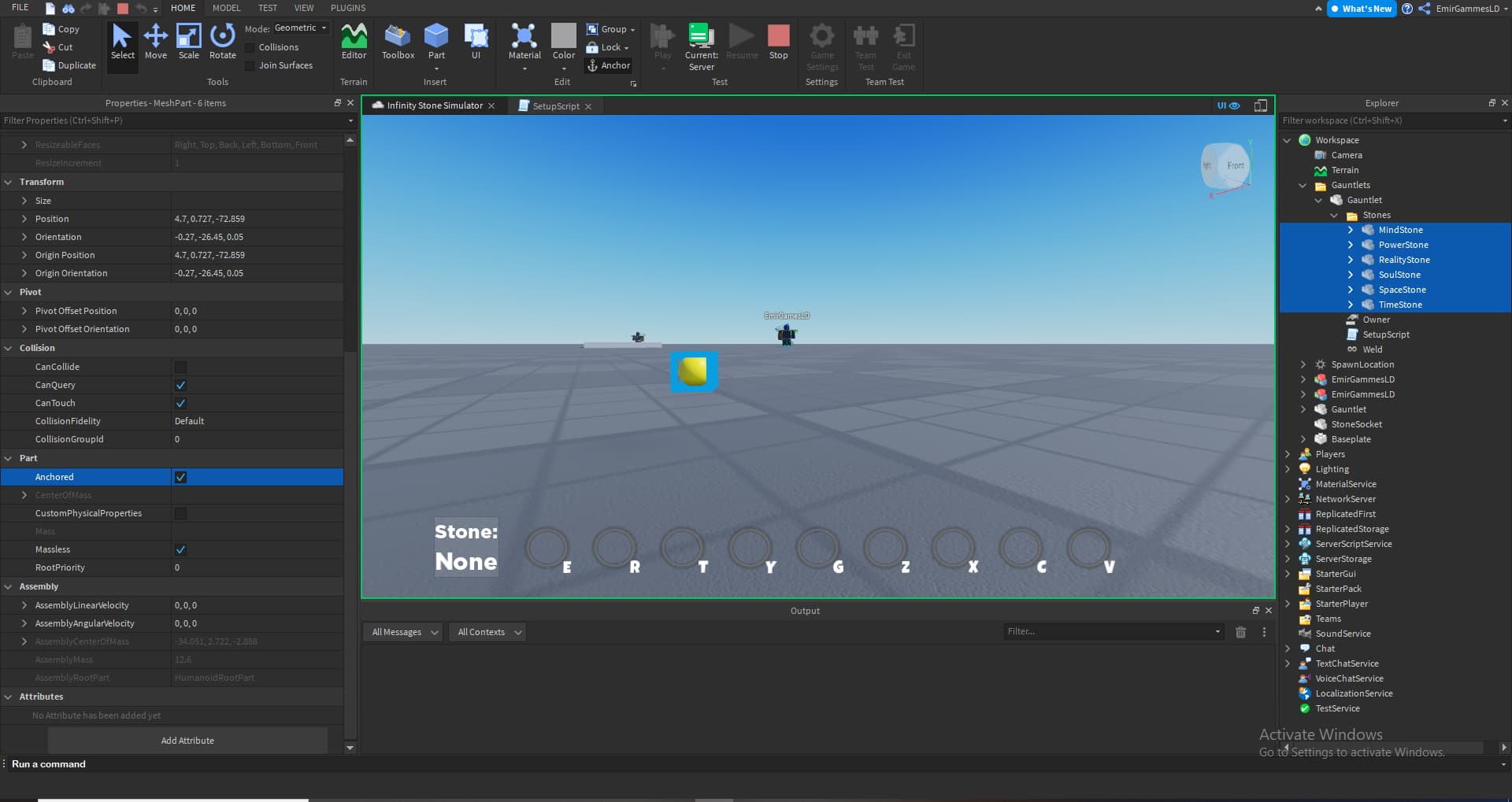
Task: Click the Add Attribute button
Action: click(x=187, y=741)
